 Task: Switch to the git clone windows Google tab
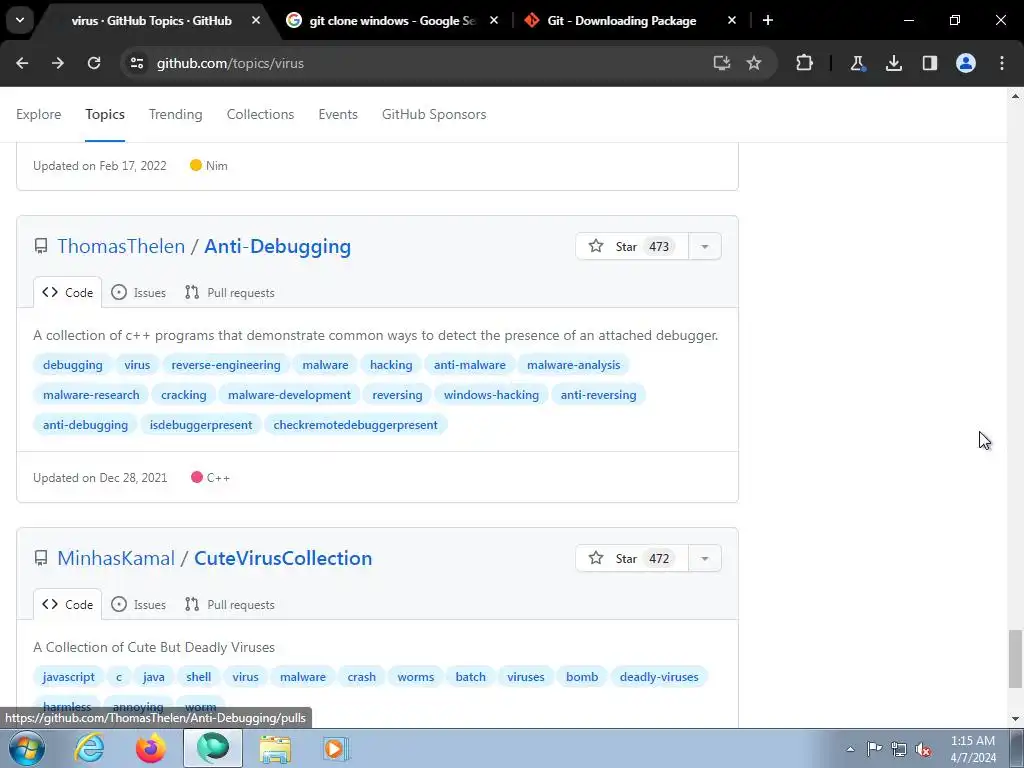(x=392, y=21)
